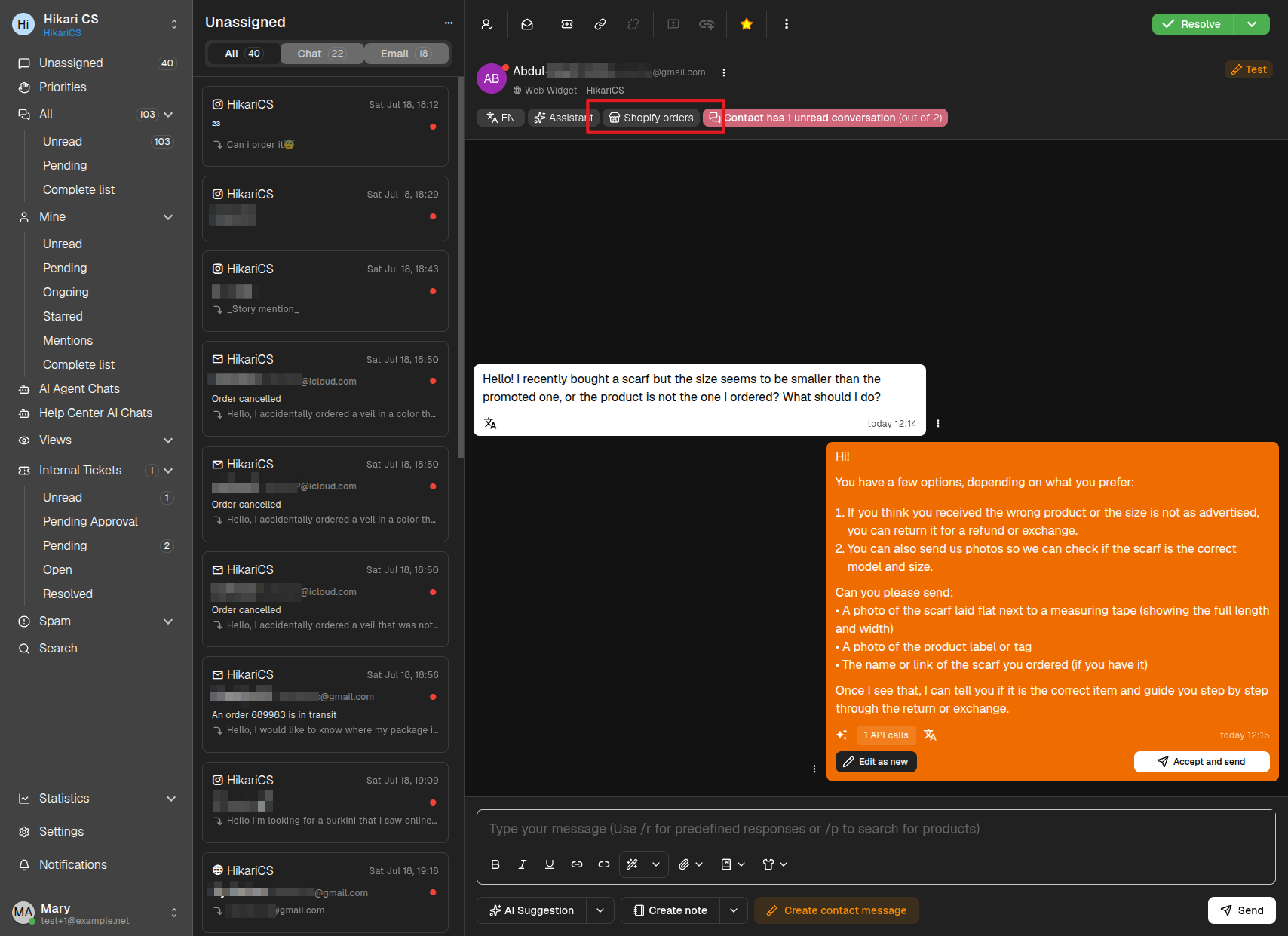Click Edit as new on AI reply
Image resolution: width=1288 pixels, height=936 pixels.
click(876, 762)
